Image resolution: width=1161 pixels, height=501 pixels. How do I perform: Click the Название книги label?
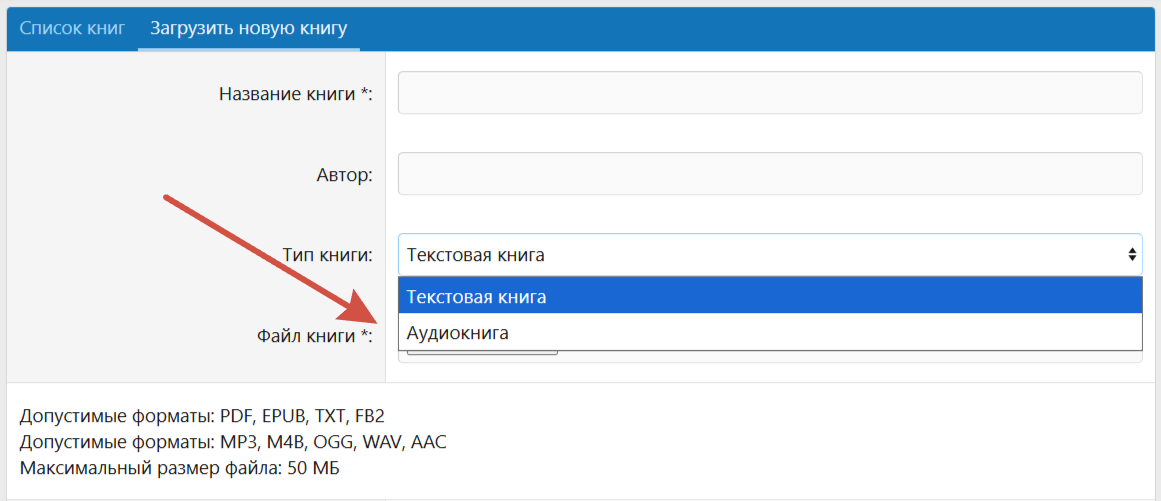(x=295, y=94)
